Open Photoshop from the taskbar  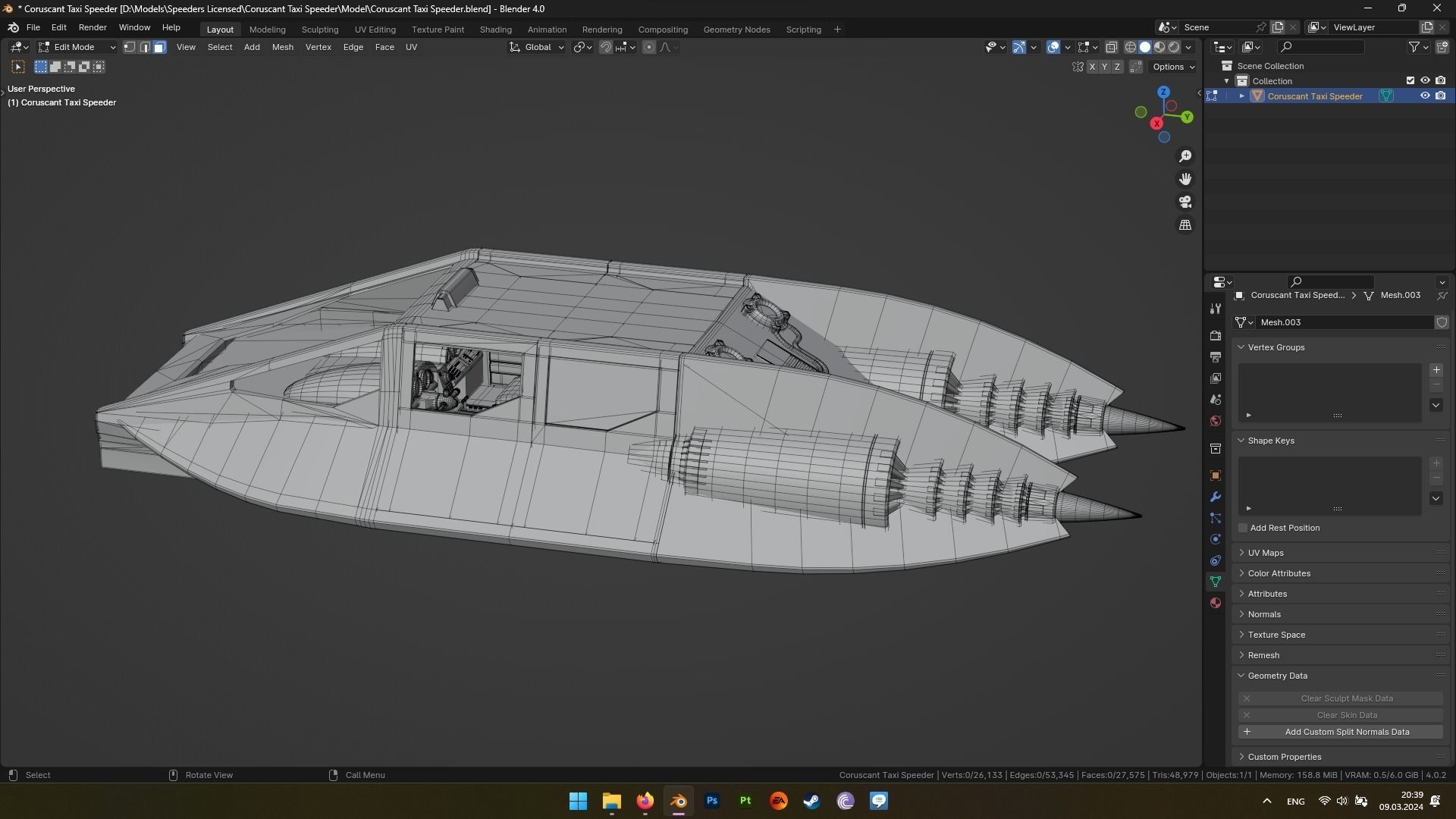pos(711,801)
